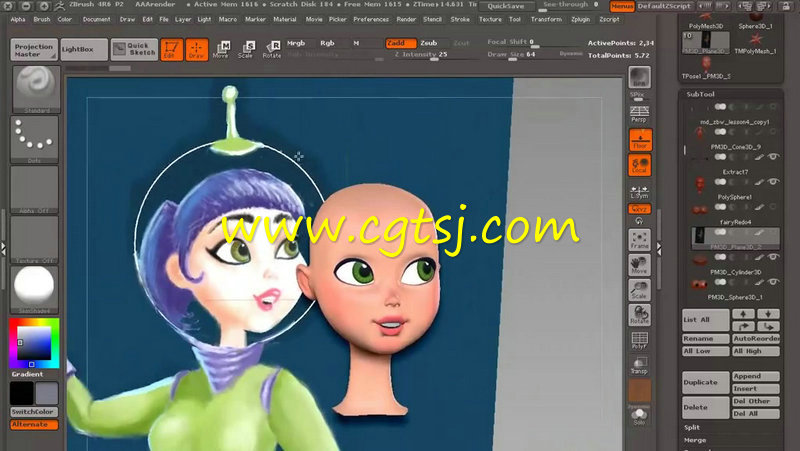
Task: Open the Alpha Off selector
Action: (x=34, y=189)
